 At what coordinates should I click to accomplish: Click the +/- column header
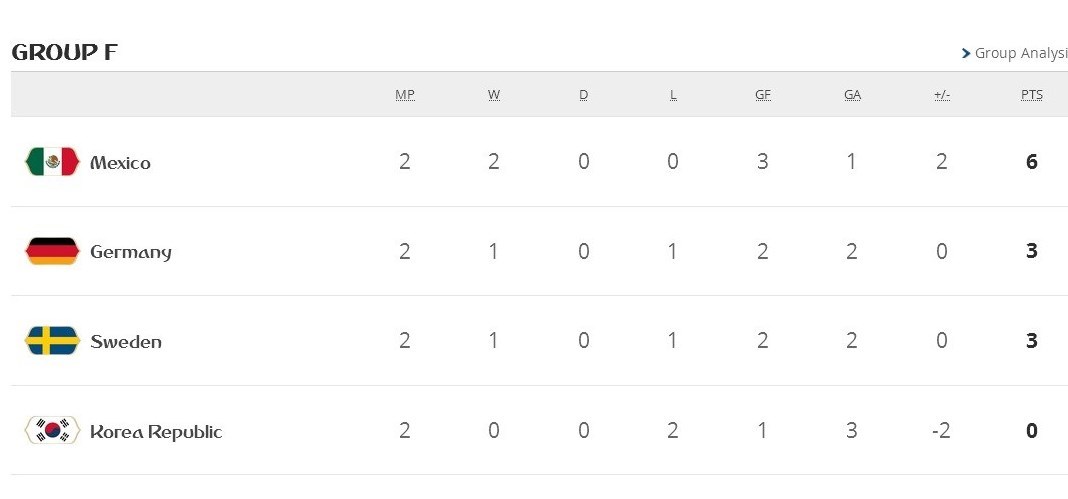point(942,95)
